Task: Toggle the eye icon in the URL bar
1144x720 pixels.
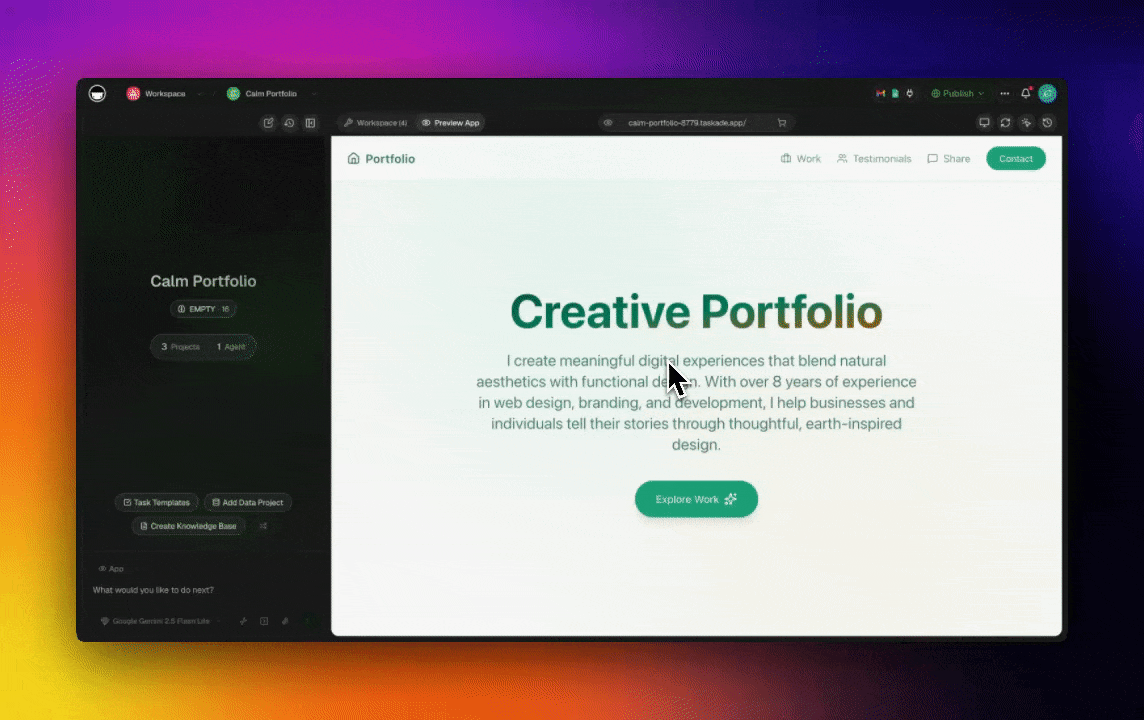Action: [x=608, y=123]
